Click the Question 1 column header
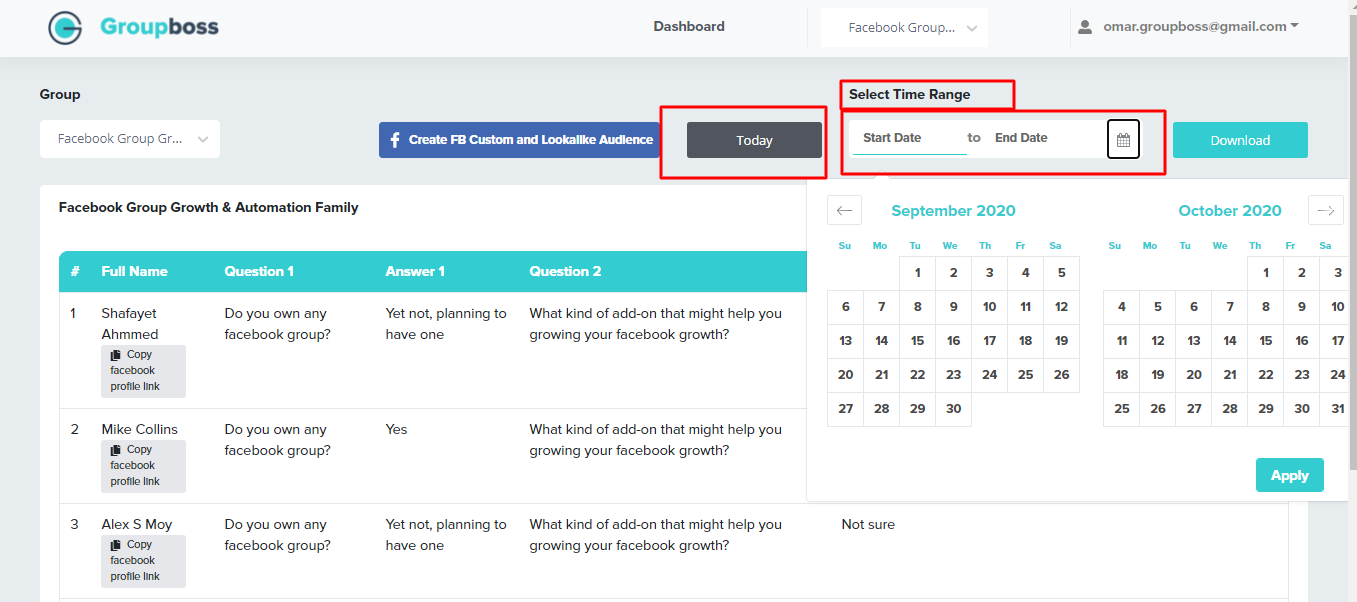 [259, 271]
